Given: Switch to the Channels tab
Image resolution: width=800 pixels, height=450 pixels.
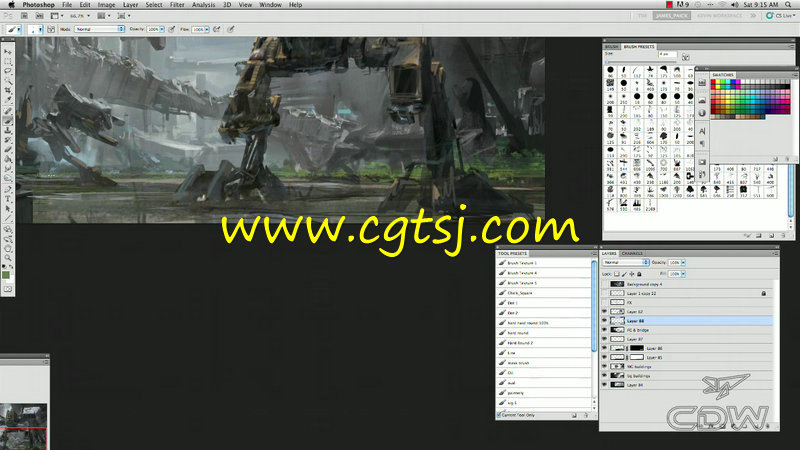Looking at the screenshot, I should pos(632,254).
